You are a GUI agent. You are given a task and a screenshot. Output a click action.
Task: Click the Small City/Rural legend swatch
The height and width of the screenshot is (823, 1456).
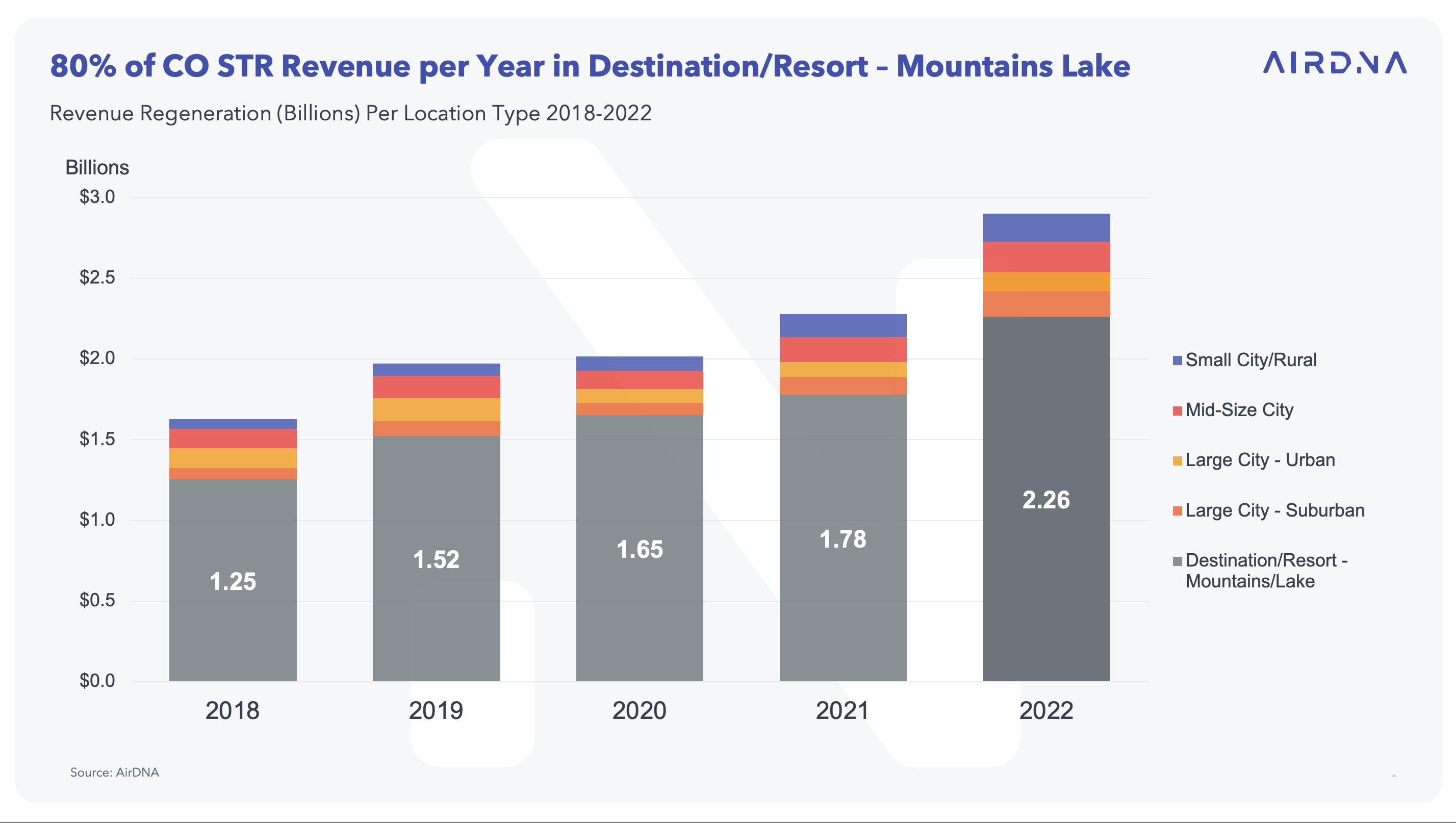point(1178,361)
